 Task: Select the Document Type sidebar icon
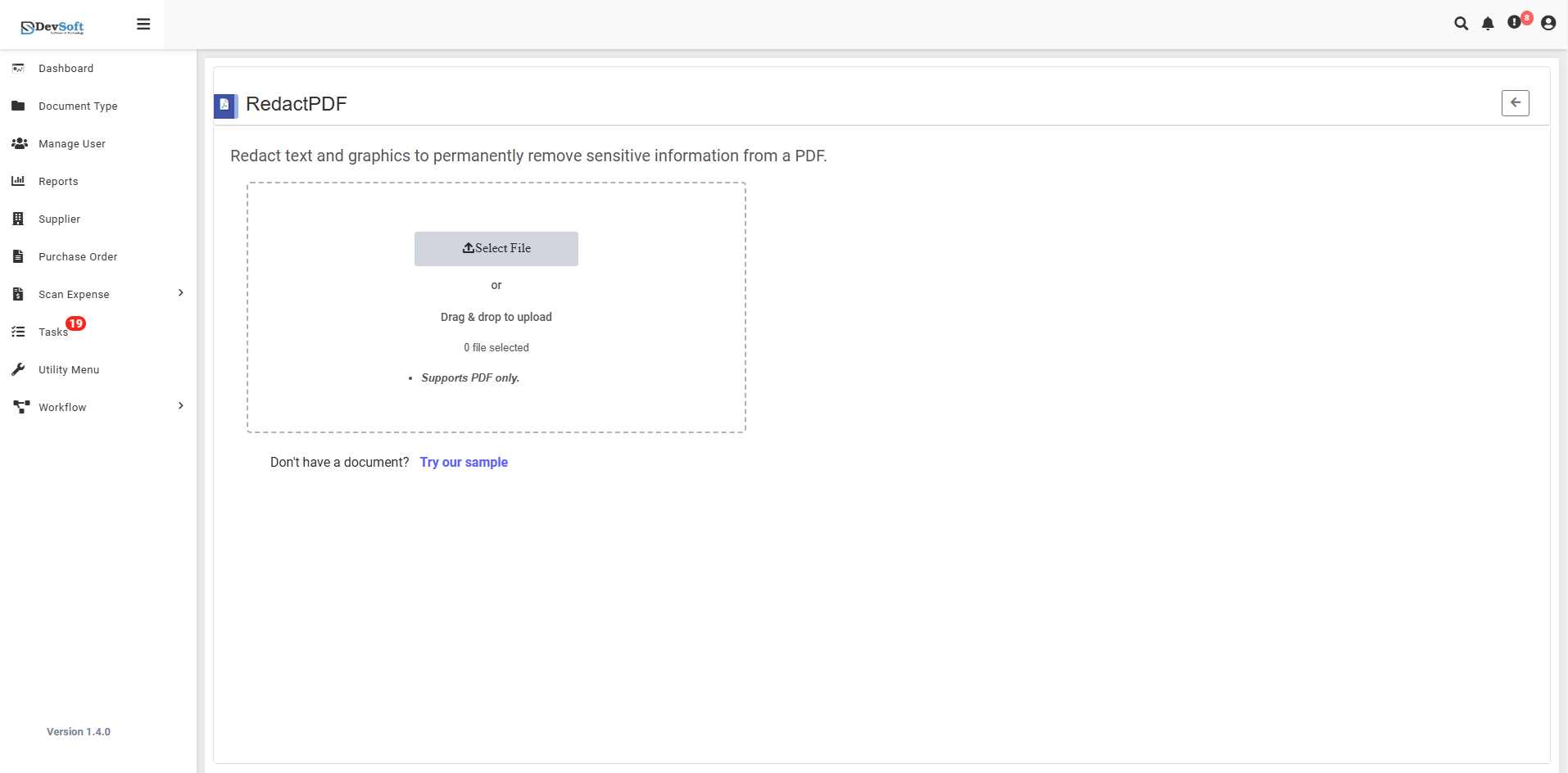click(x=18, y=106)
